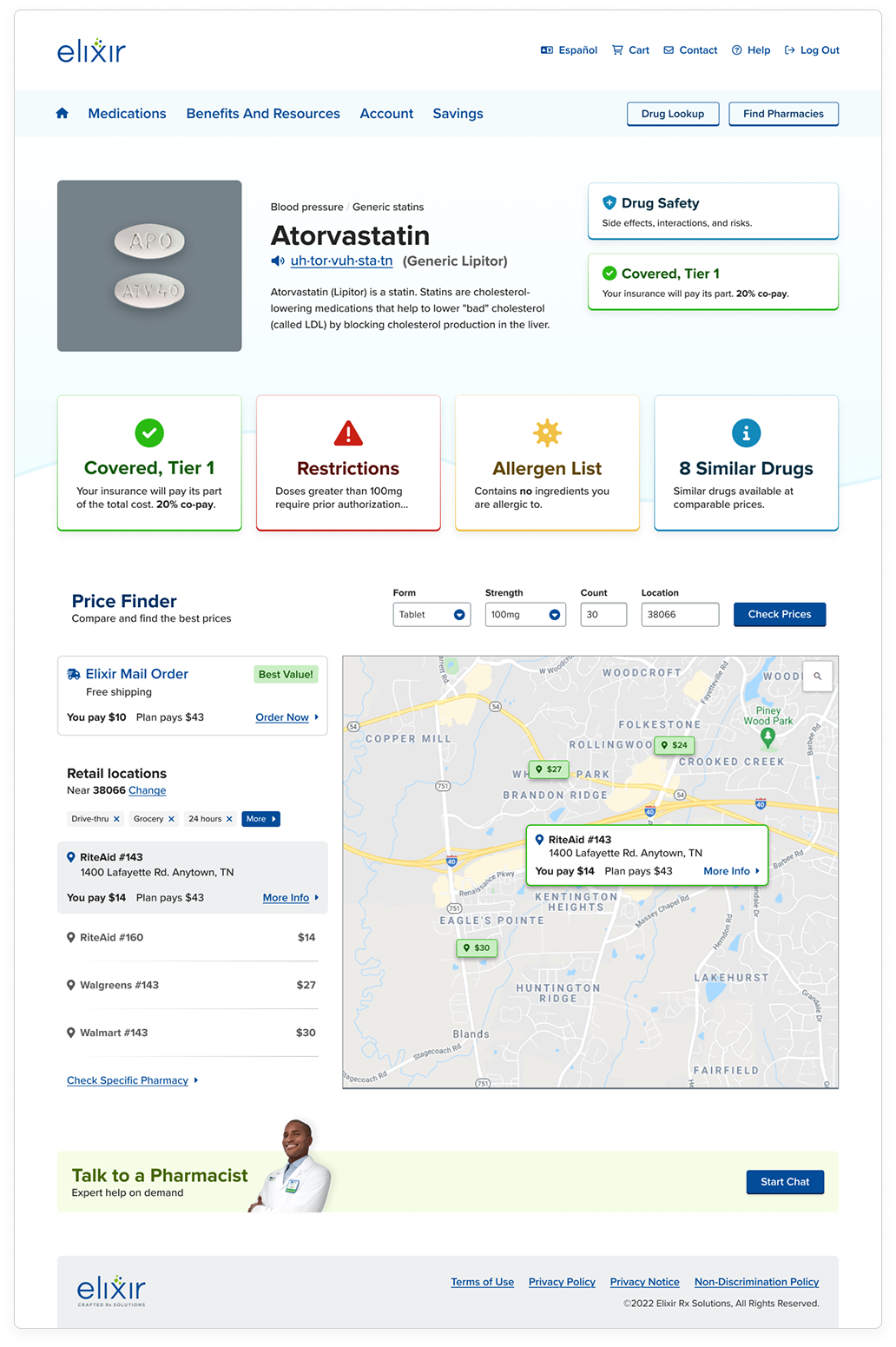Viewport: 896px width, 1347px height.
Task: Remove the 24 hours filter chip
Action: tap(229, 819)
